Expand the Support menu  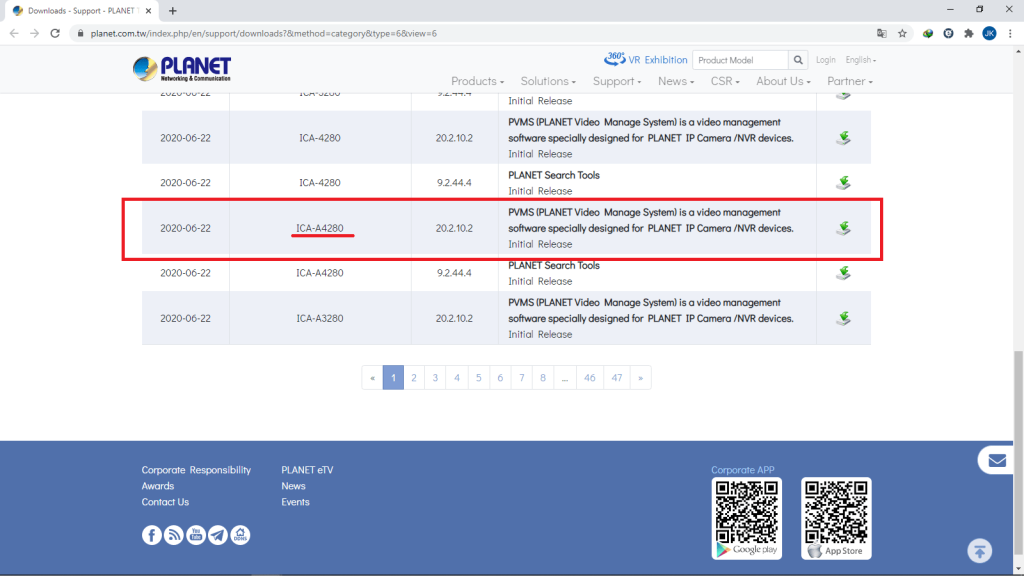tap(616, 81)
